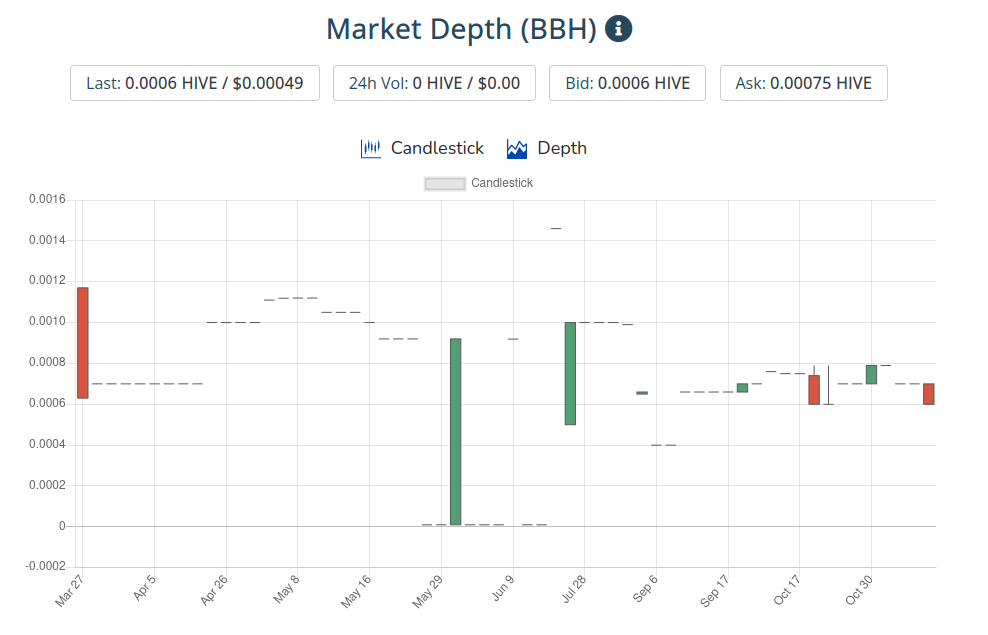The height and width of the screenshot is (635, 988).
Task: Click the Market Depth (BBH) heading
Action: coord(461,30)
